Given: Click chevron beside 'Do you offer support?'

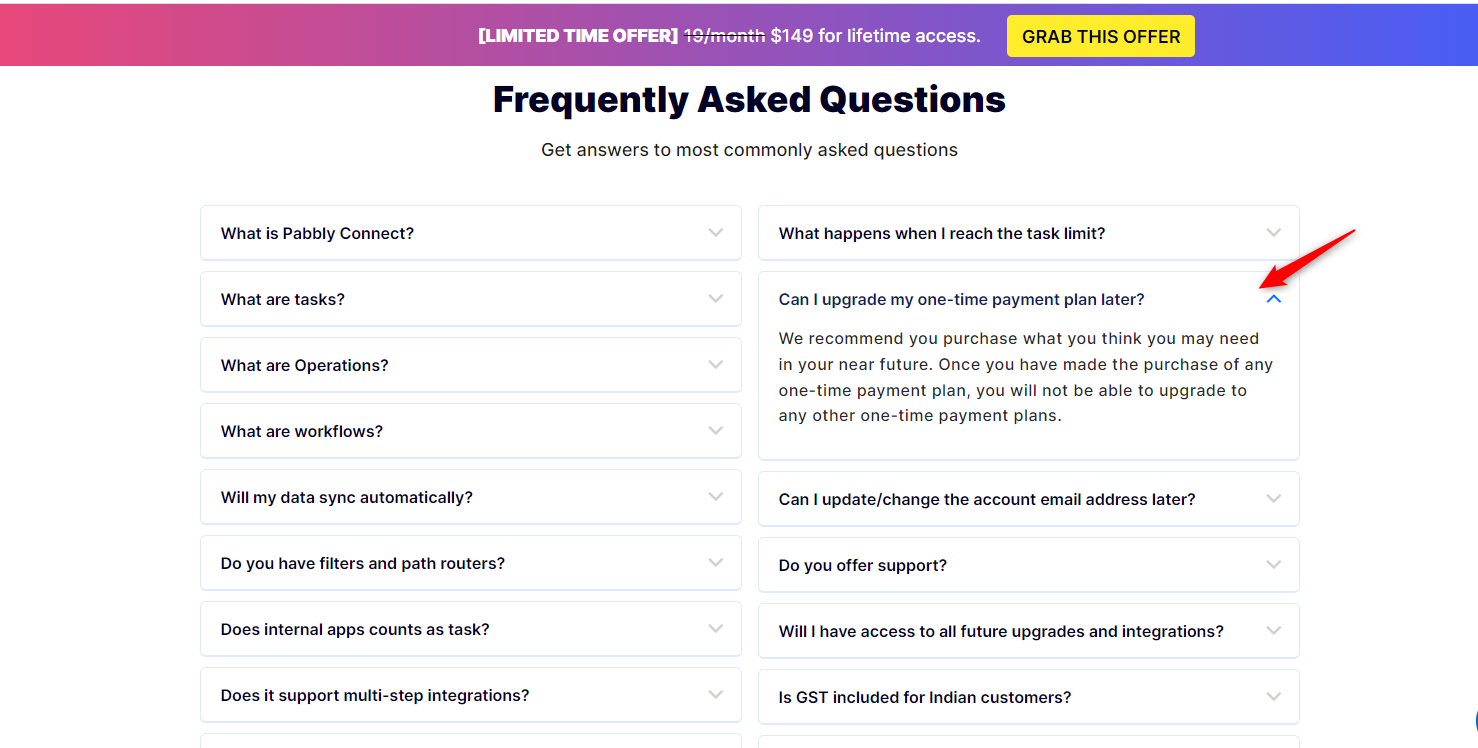Looking at the screenshot, I should click(1274, 565).
